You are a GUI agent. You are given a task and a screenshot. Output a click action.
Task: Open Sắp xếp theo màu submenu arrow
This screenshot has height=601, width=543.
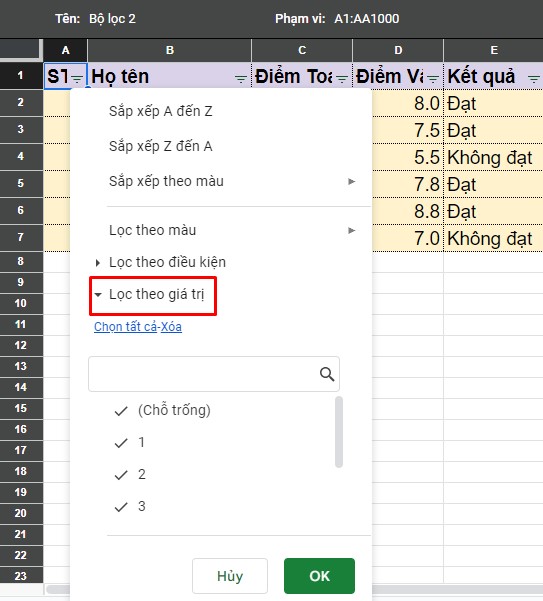[351, 181]
